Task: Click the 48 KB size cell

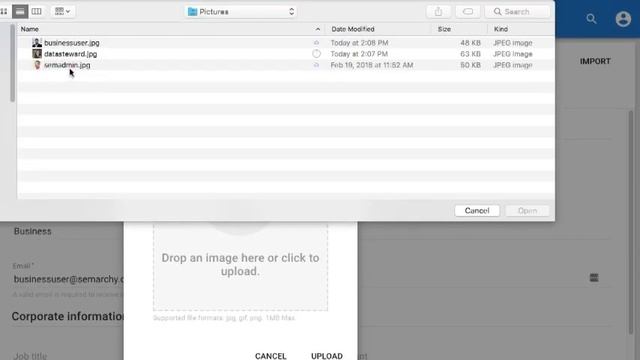Action: click(x=470, y=42)
